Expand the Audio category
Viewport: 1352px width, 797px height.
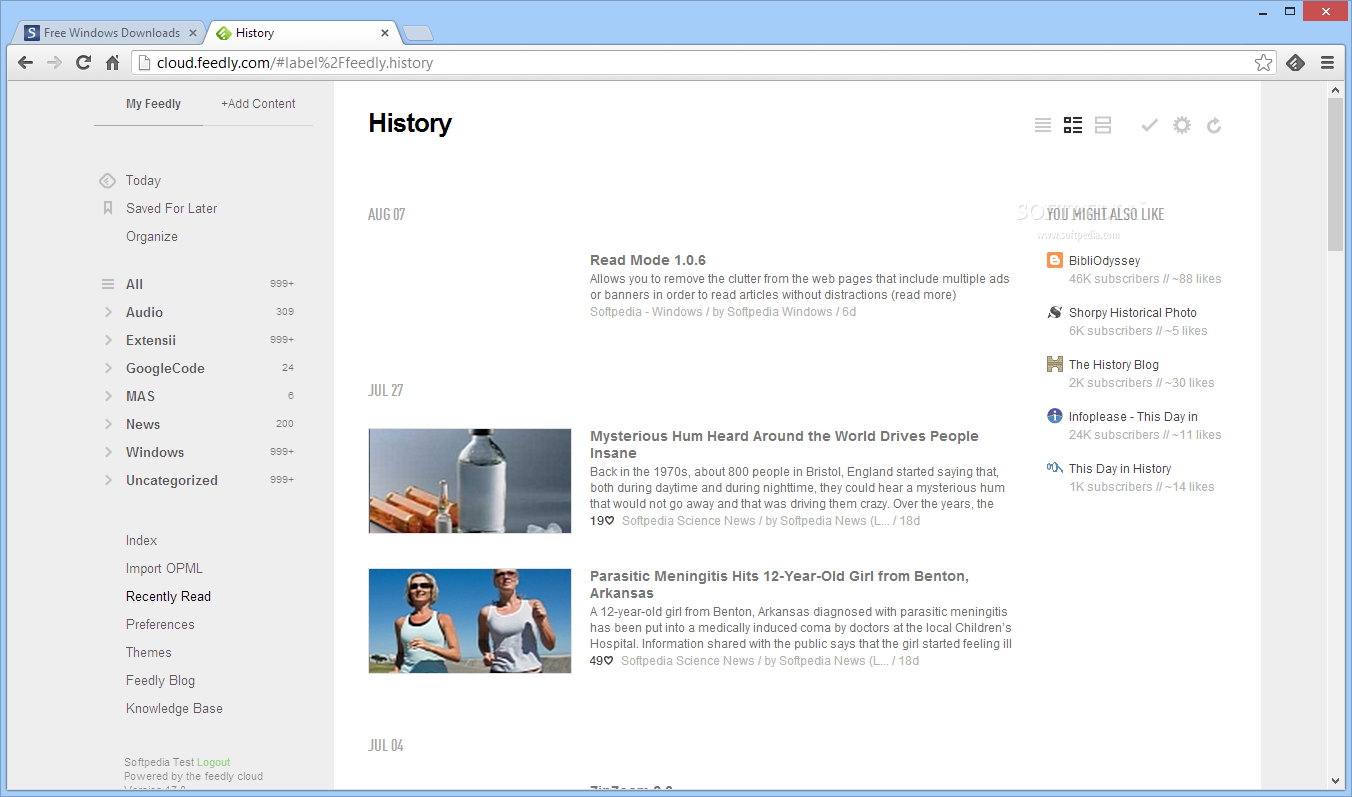pyautogui.click(x=108, y=312)
